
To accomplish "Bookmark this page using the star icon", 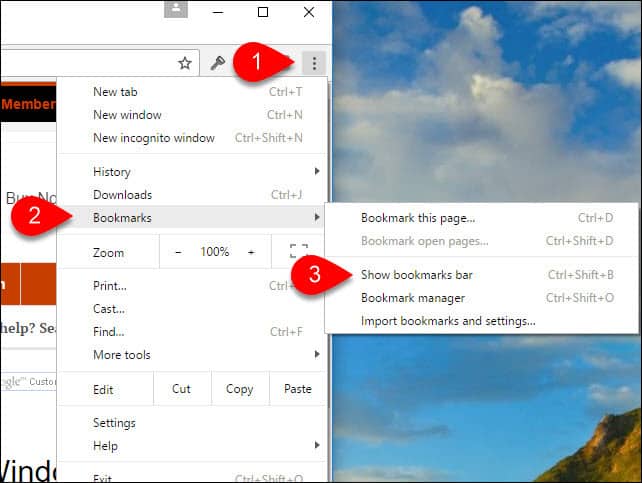I will pyautogui.click(x=185, y=63).
